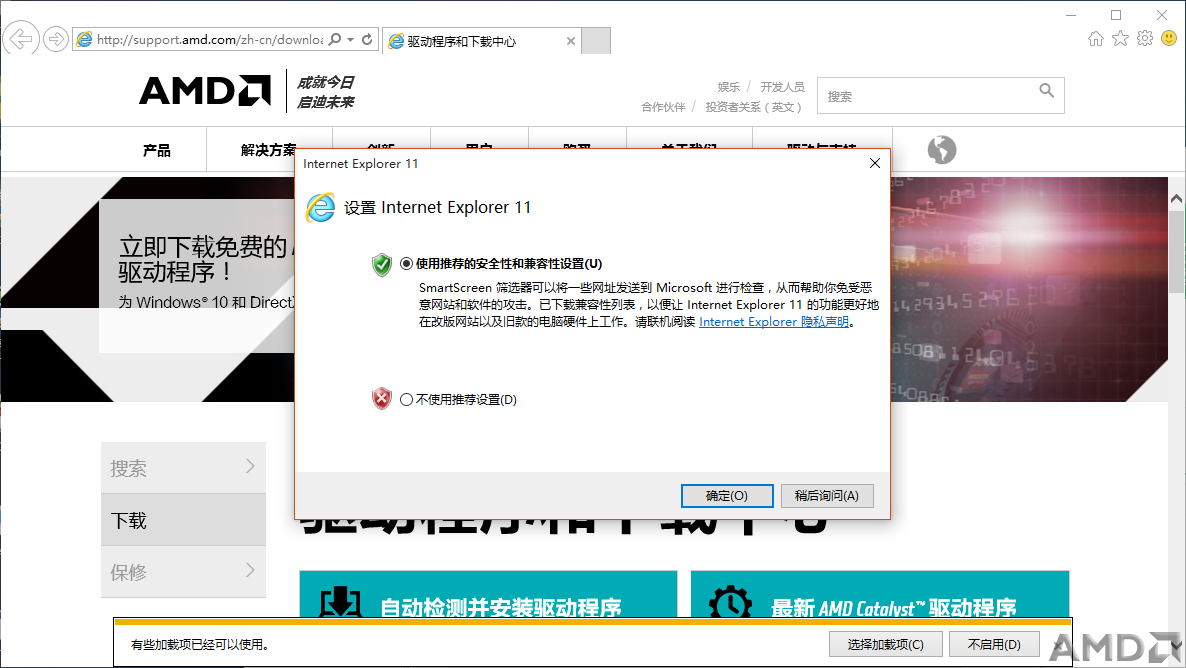
Task: Open the 合作伙伴 link
Action: pyautogui.click(x=663, y=107)
